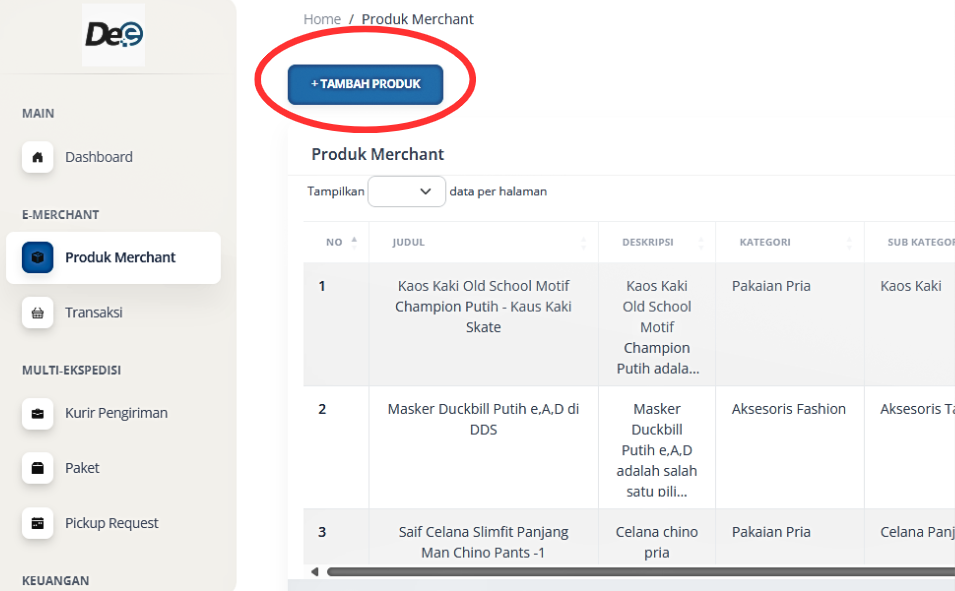Select the Dashboard home icon
Image resolution: width=955 pixels, height=591 pixels.
point(37,157)
